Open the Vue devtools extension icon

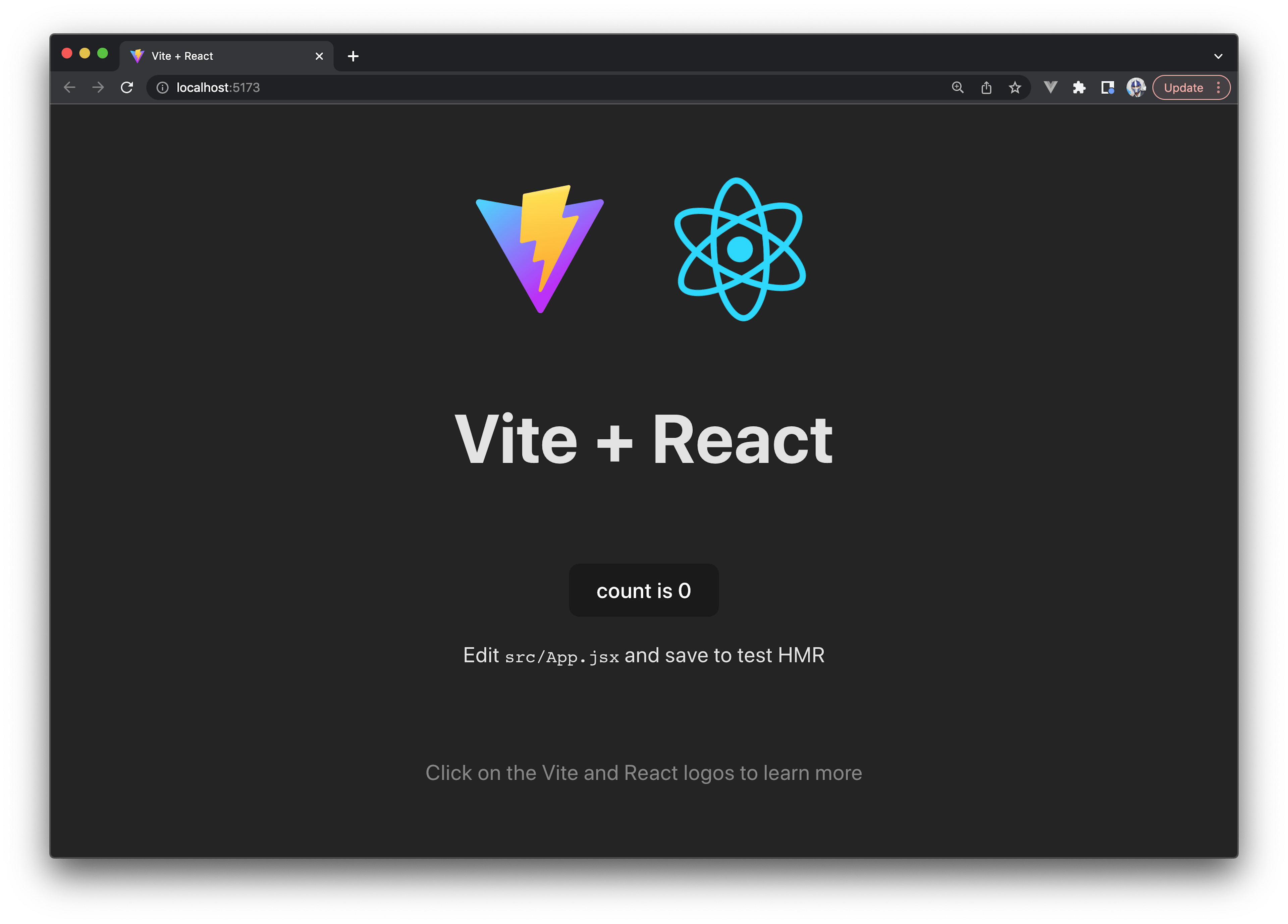coord(1050,88)
